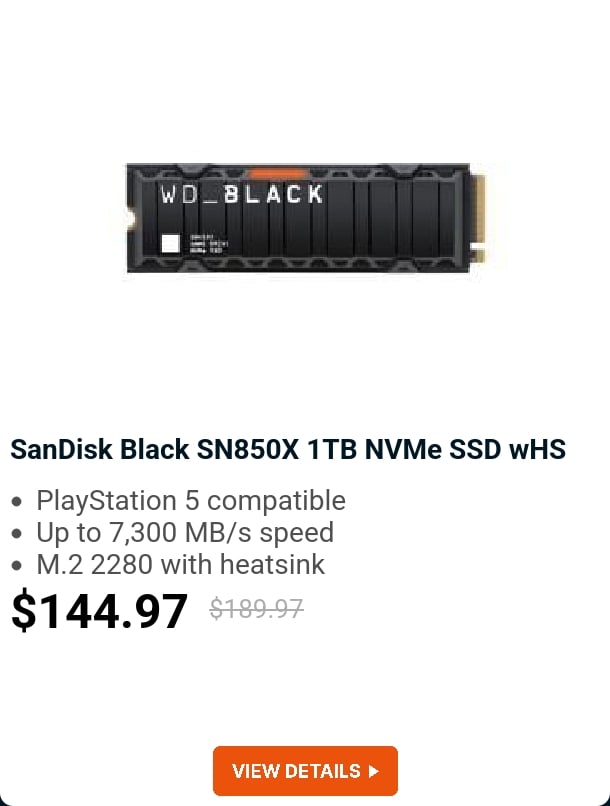
Task: Click the bullet beside PlayStation 5 compatible
Action: pyautogui.click(x=16, y=502)
